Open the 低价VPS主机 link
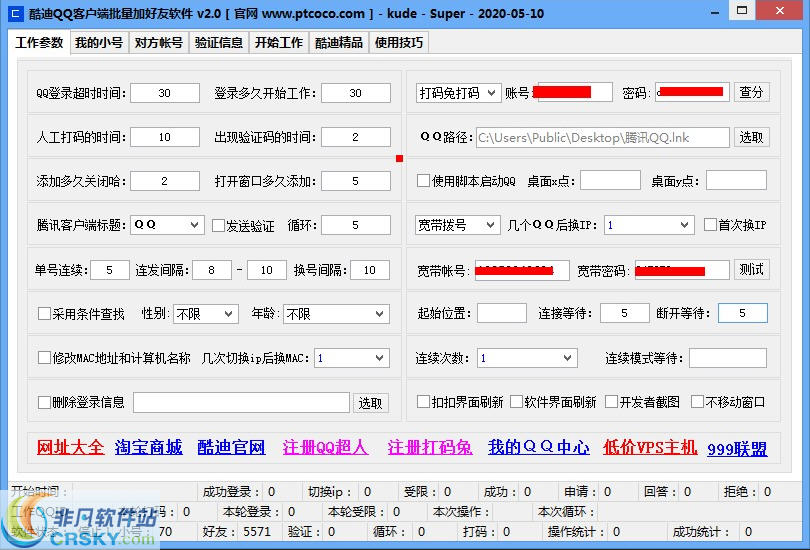 (x=650, y=447)
